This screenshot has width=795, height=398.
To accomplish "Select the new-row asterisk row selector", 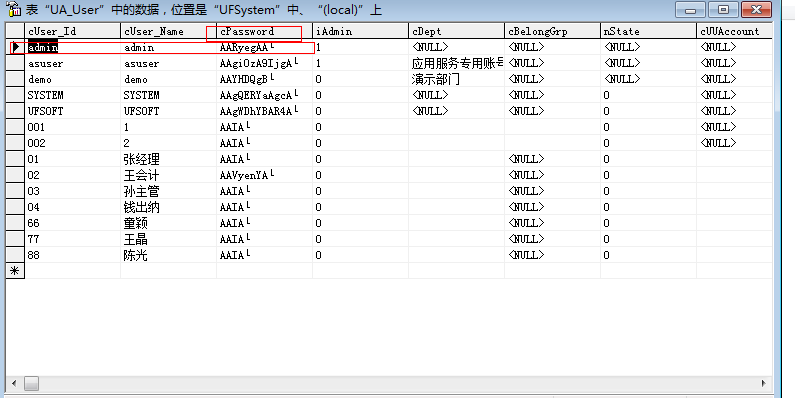I will pyautogui.click(x=15, y=271).
